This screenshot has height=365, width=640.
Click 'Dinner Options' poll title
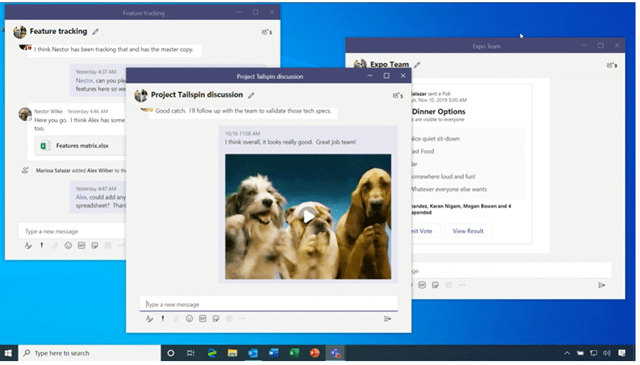pyautogui.click(x=438, y=111)
